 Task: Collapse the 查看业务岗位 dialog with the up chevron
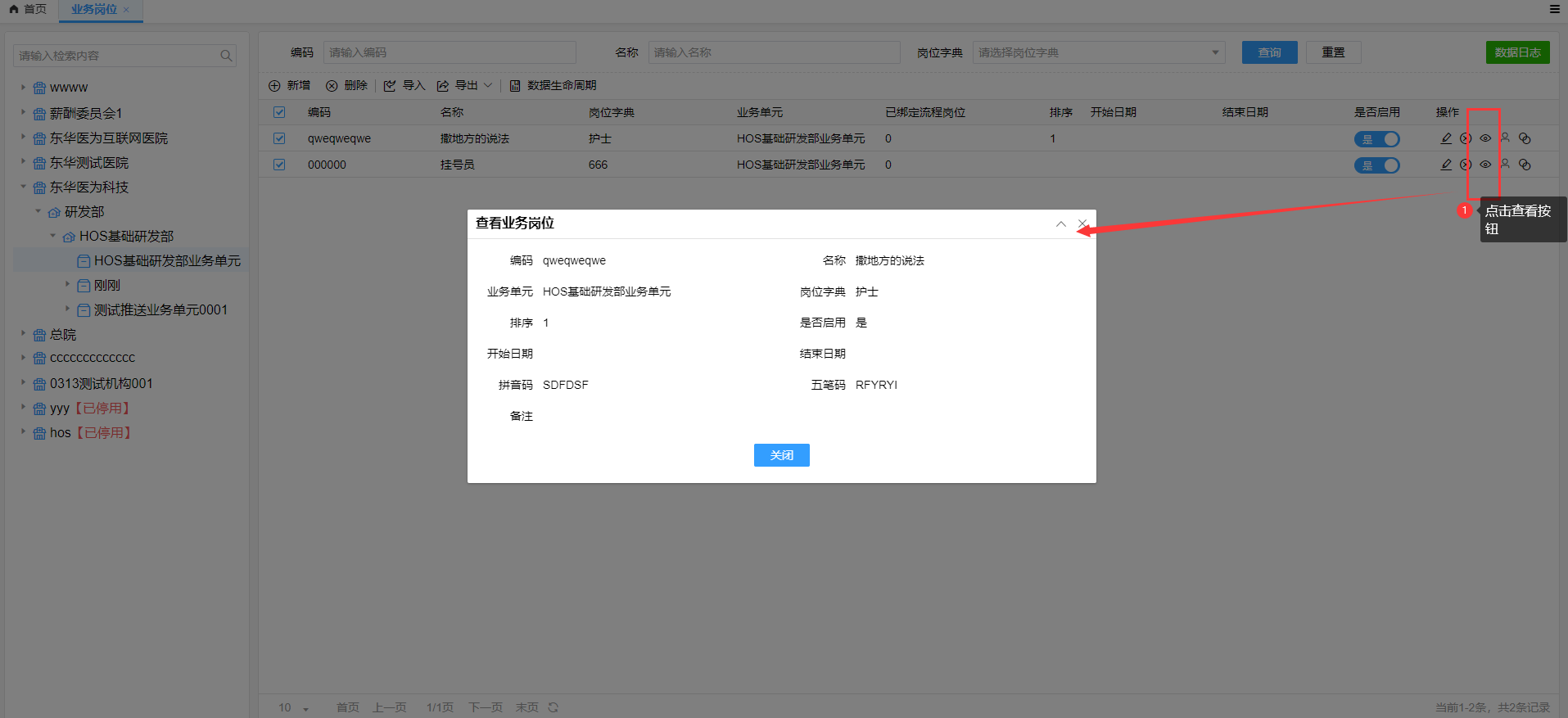pos(1061,224)
